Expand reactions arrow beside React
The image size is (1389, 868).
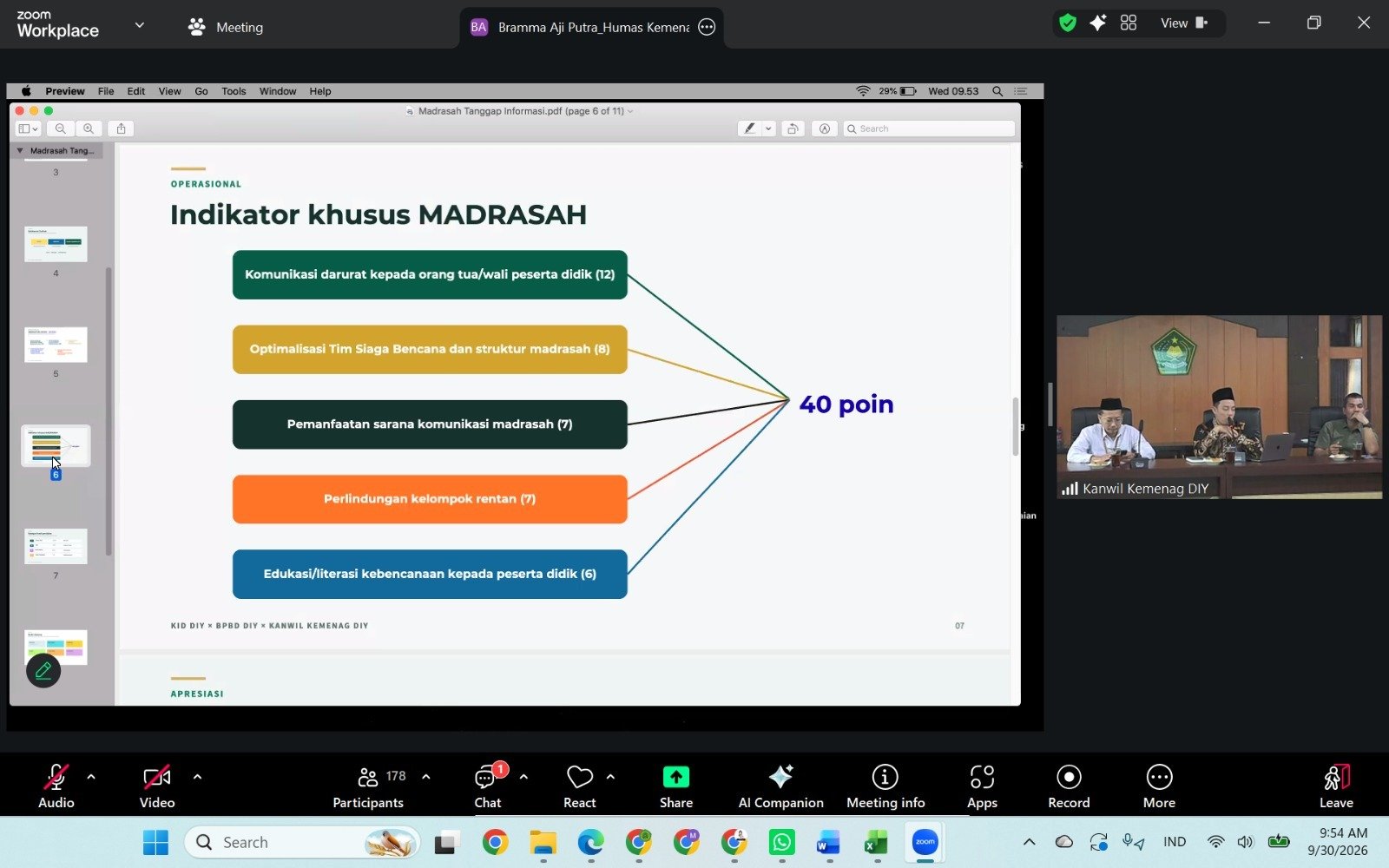[610, 777]
